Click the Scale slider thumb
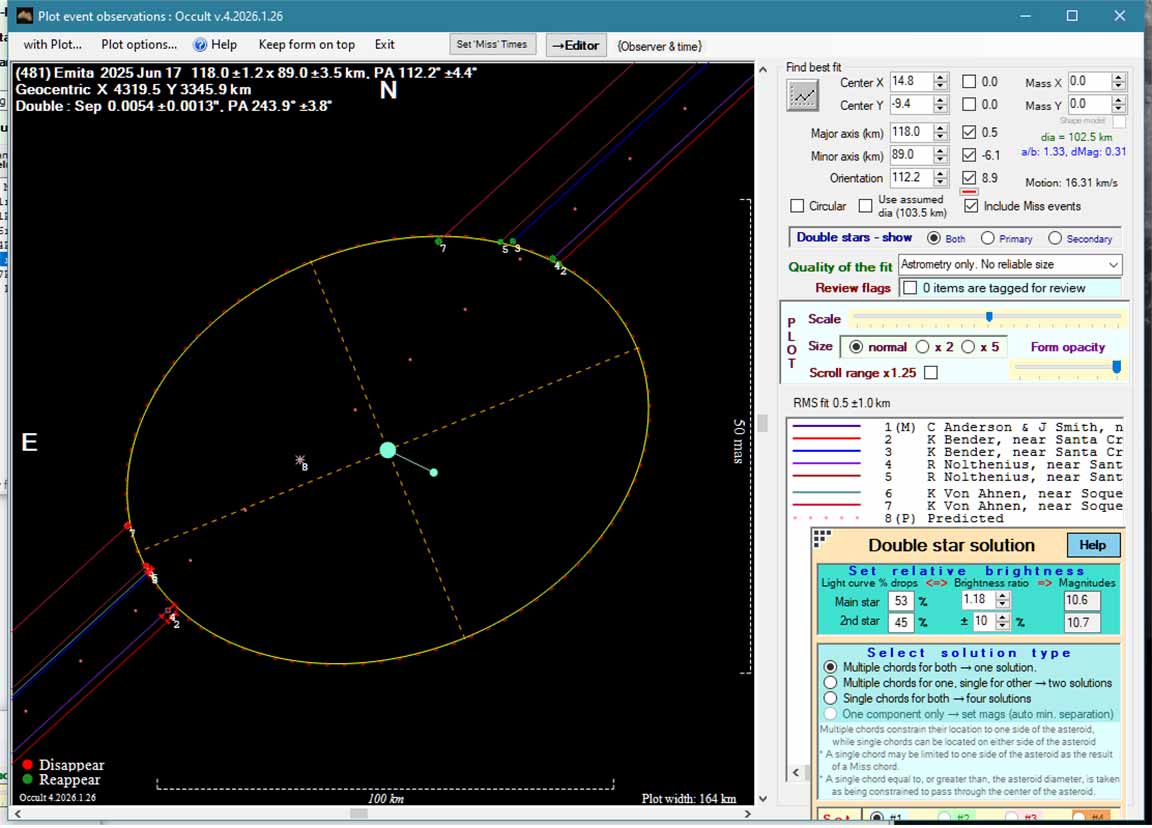Screen dimensions: 1152x828 click(989, 317)
